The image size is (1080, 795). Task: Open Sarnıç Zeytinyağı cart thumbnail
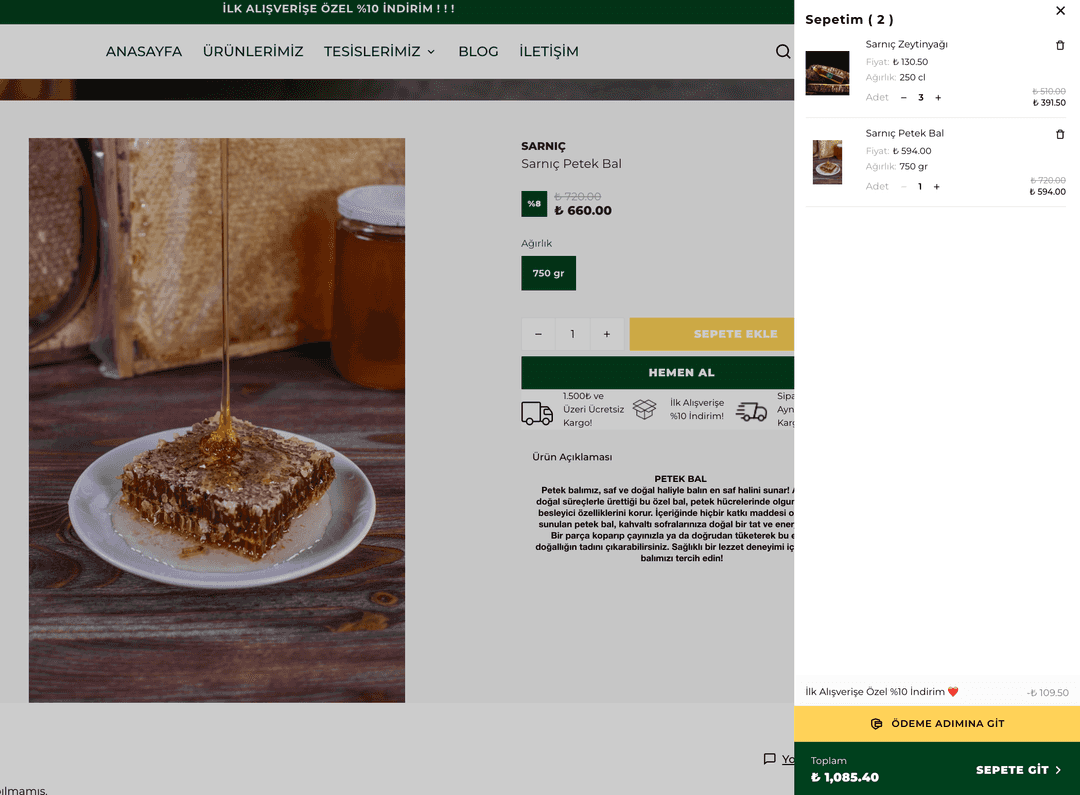click(x=827, y=73)
